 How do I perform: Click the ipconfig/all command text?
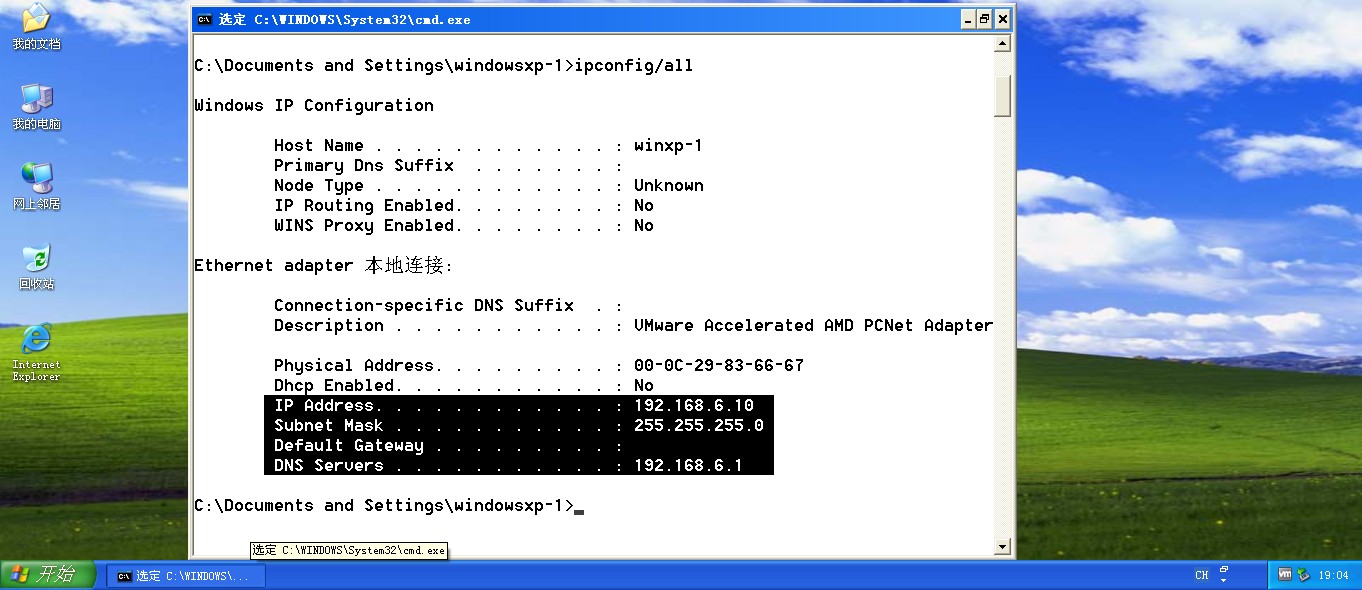[634, 66]
